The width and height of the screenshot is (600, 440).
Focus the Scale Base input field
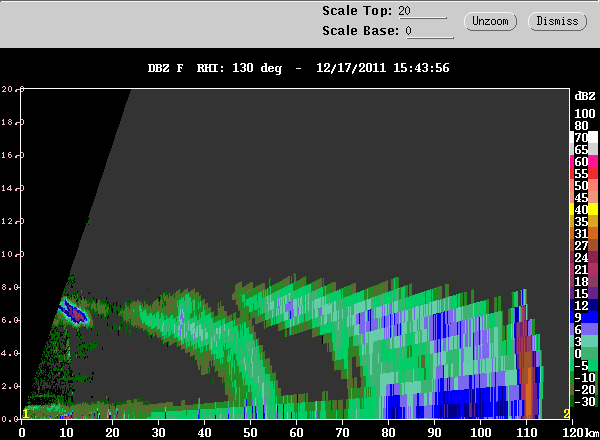(429, 31)
